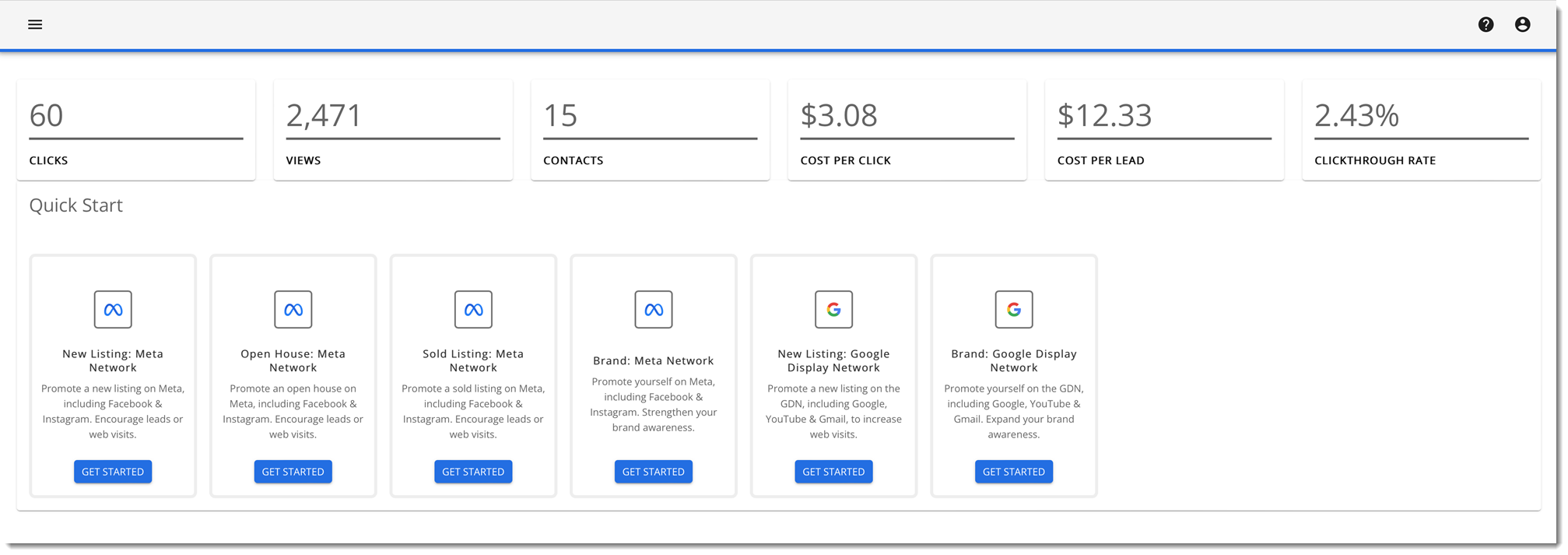Select the Clicks stat card

pos(136,130)
